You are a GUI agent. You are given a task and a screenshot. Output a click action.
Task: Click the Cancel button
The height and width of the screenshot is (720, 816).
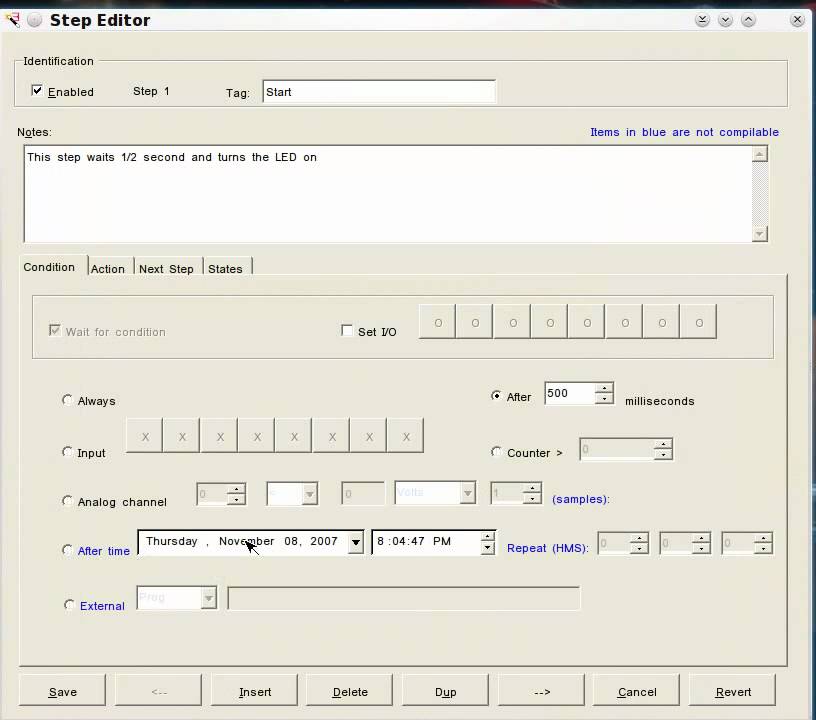click(x=636, y=691)
